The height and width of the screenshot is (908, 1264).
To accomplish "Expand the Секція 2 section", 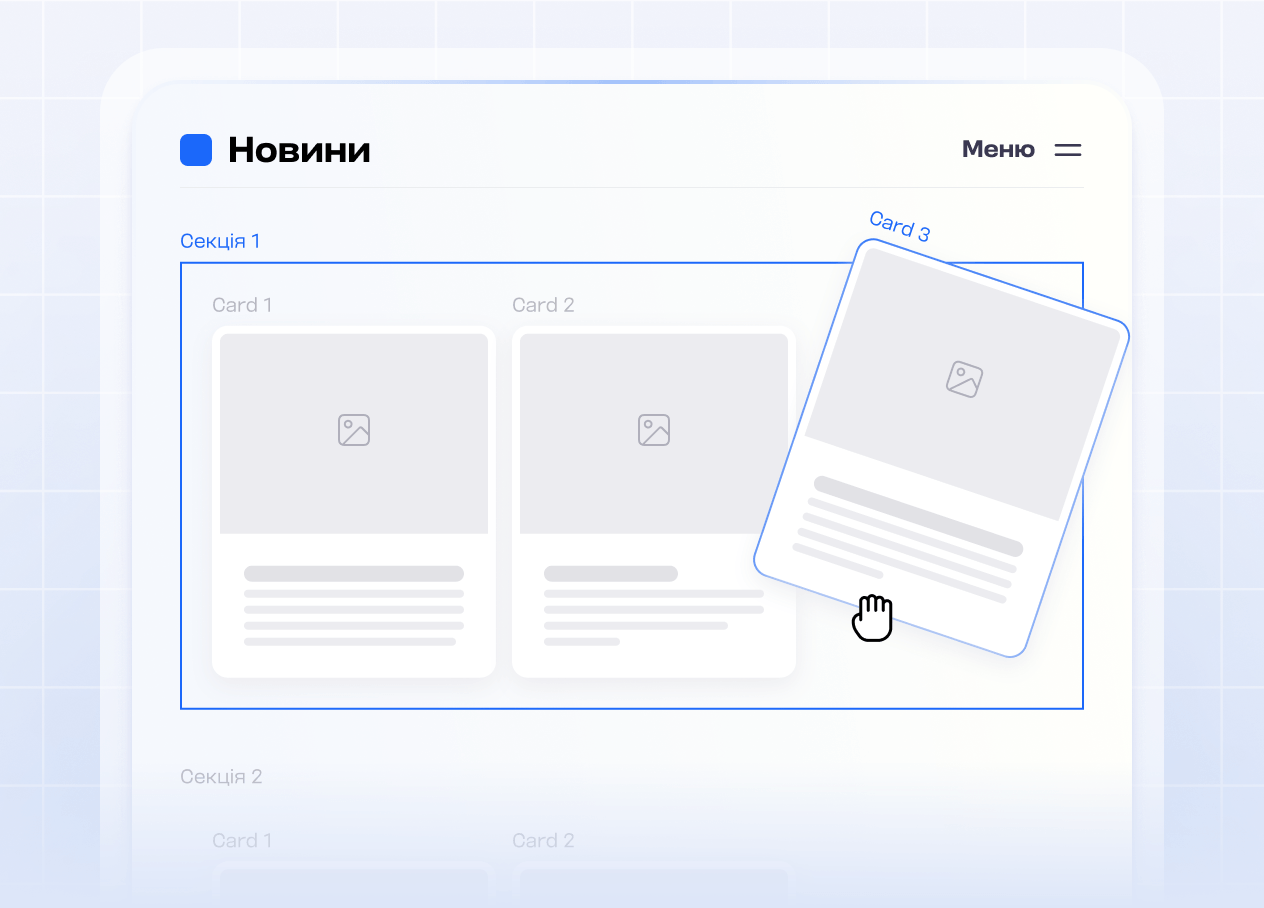I will [x=221, y=776].
